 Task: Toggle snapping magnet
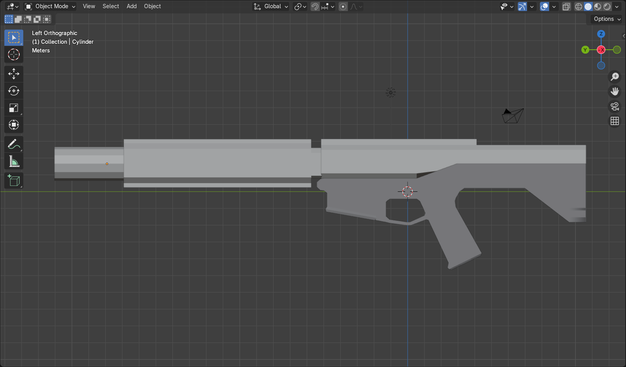(x=315, y=6)
